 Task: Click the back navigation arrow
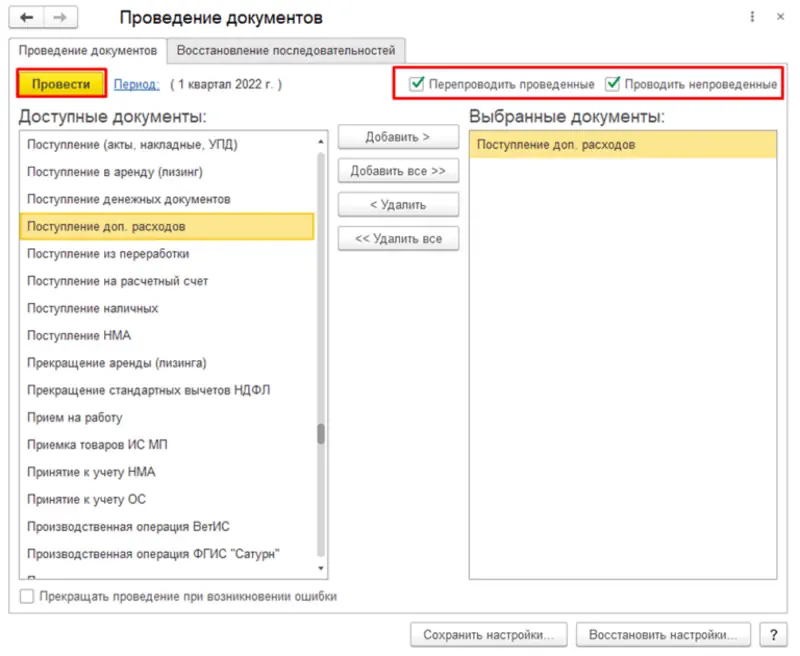point(27,16)
